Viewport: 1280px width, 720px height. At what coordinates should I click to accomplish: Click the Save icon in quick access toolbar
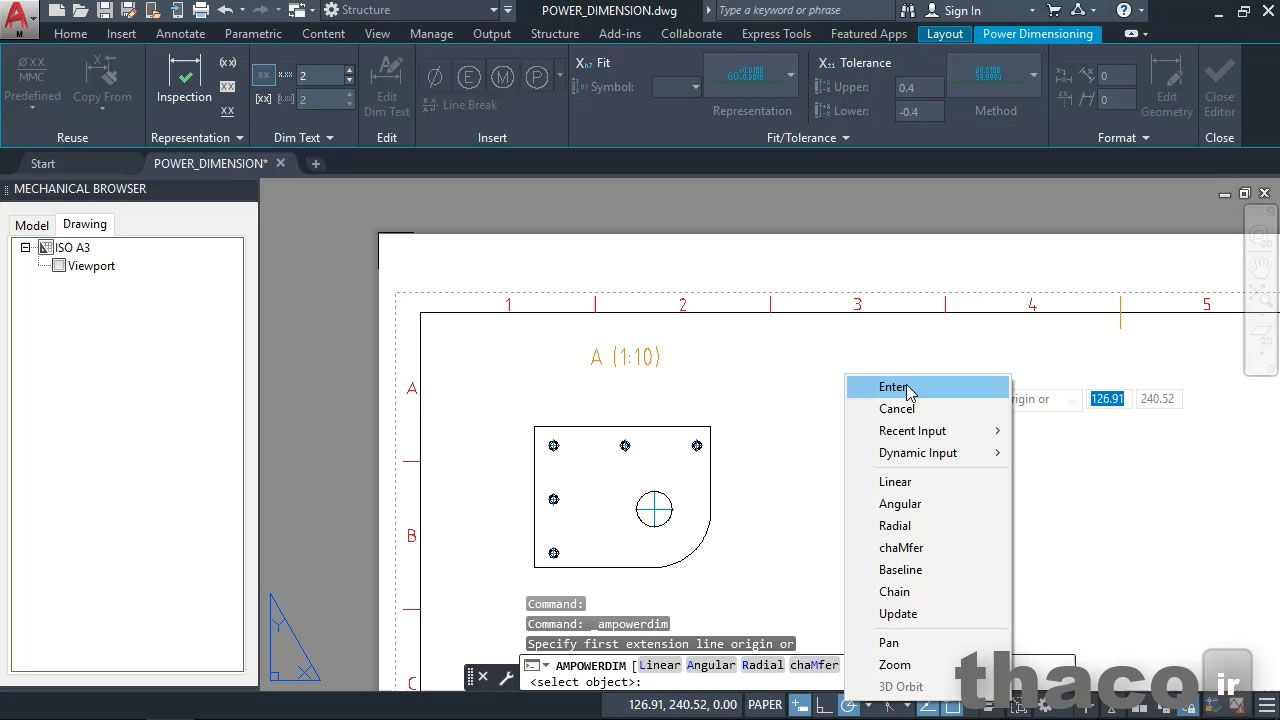[105, 11]
